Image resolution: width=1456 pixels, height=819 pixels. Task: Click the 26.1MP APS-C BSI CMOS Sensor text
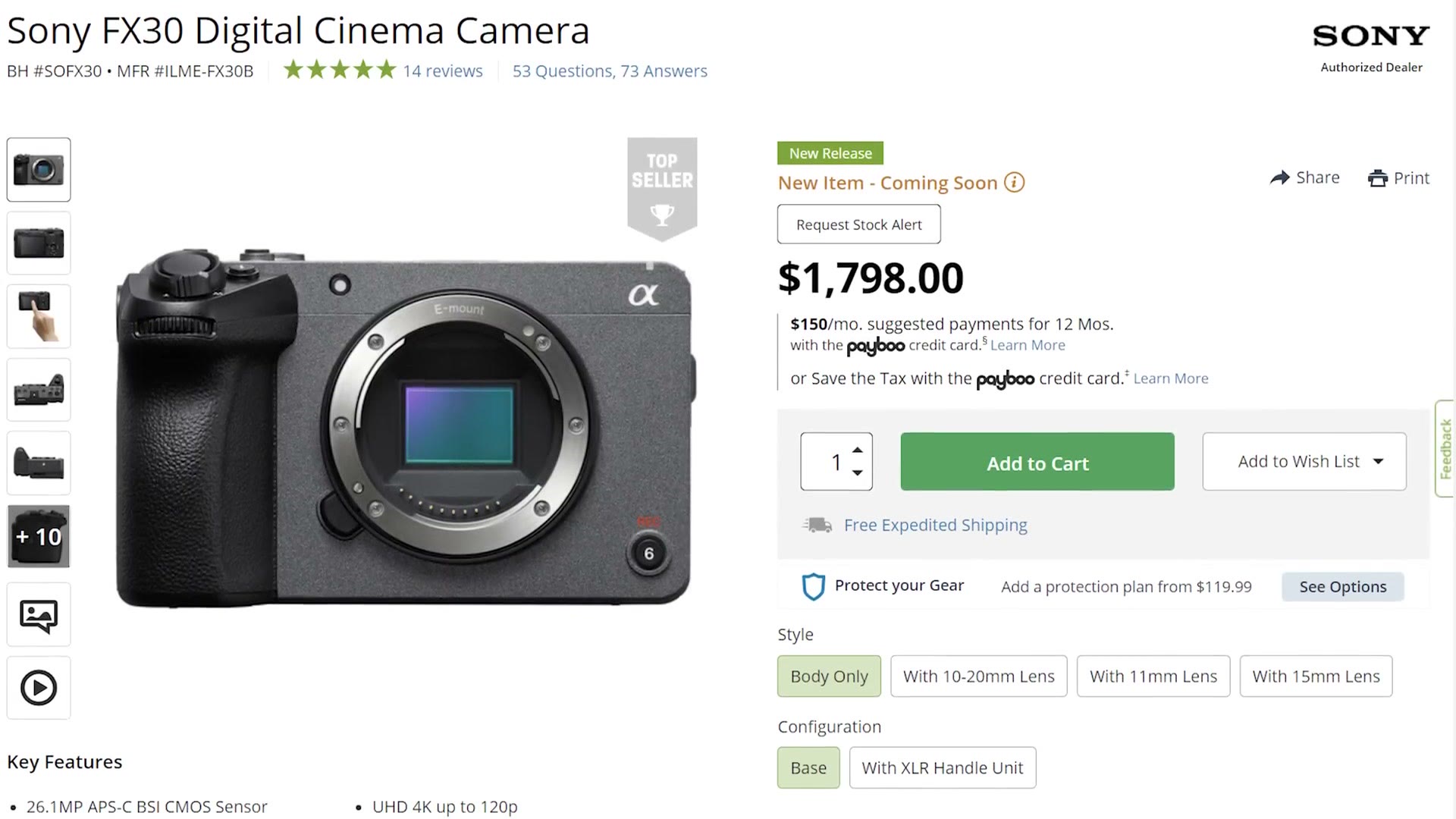(147, 807)
